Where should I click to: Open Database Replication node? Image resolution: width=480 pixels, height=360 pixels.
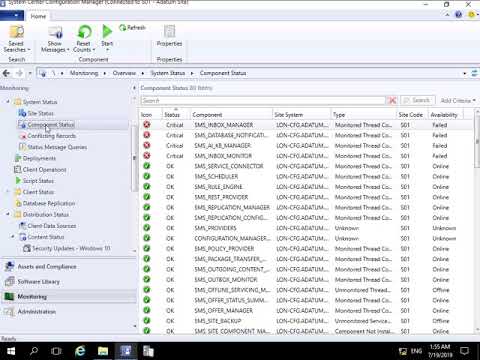(x=49, y=203)
